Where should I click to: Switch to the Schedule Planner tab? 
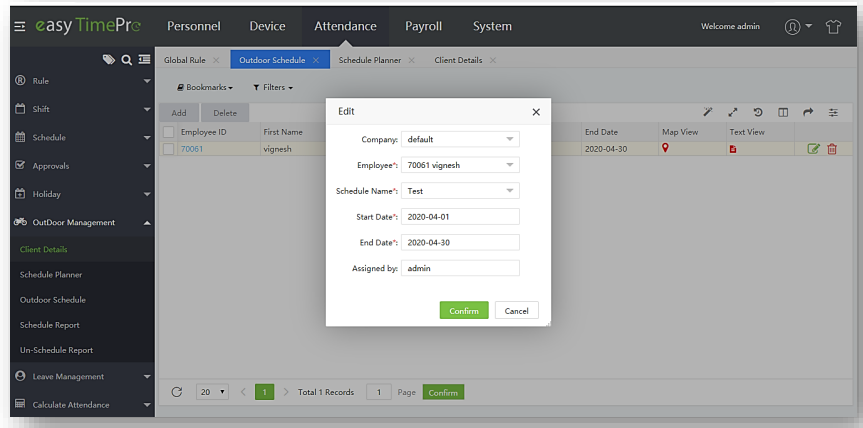(370, 60)
